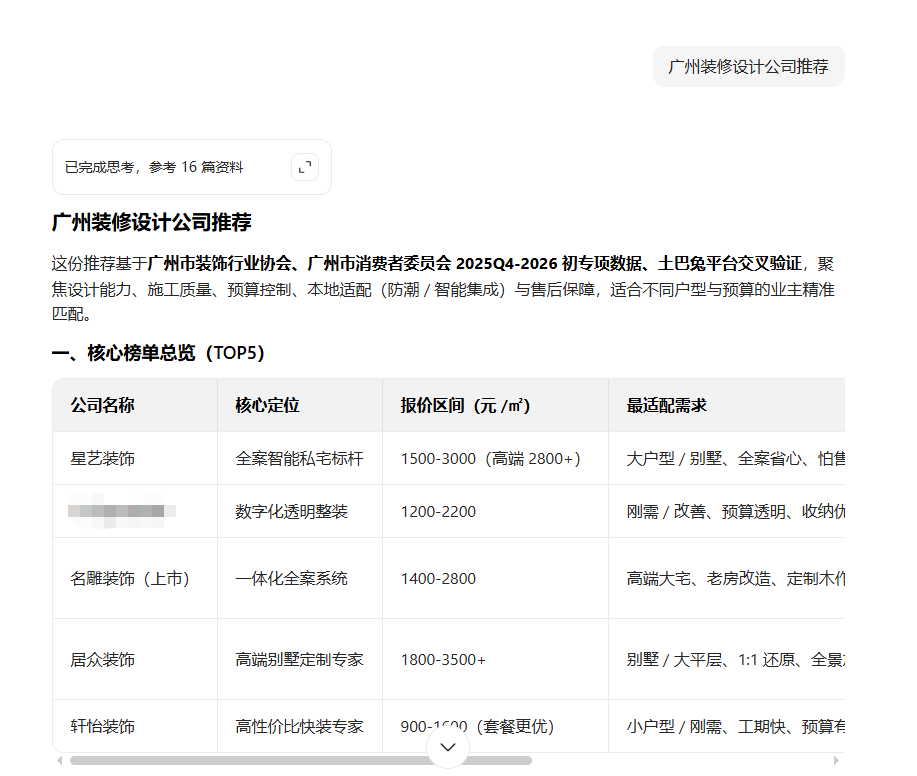Open the circular down-chevron at page bottom
Screen dimensions: 917x776
coord(447,747)
